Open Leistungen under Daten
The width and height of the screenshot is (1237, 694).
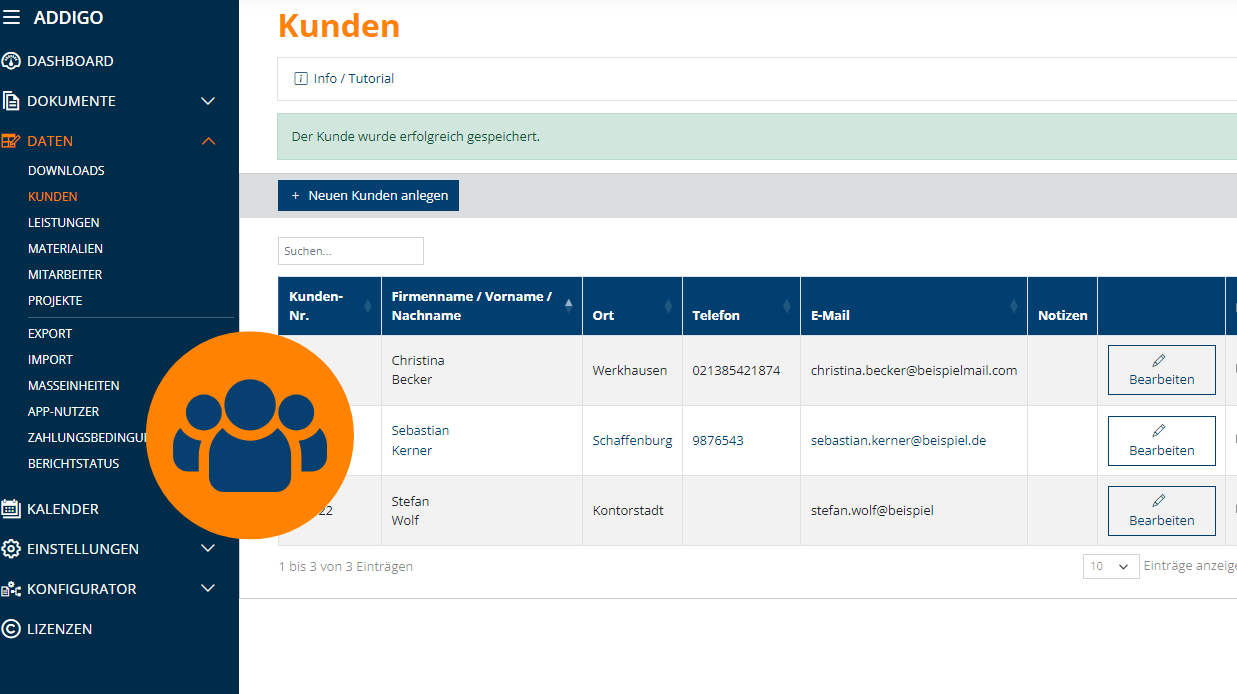64,223
